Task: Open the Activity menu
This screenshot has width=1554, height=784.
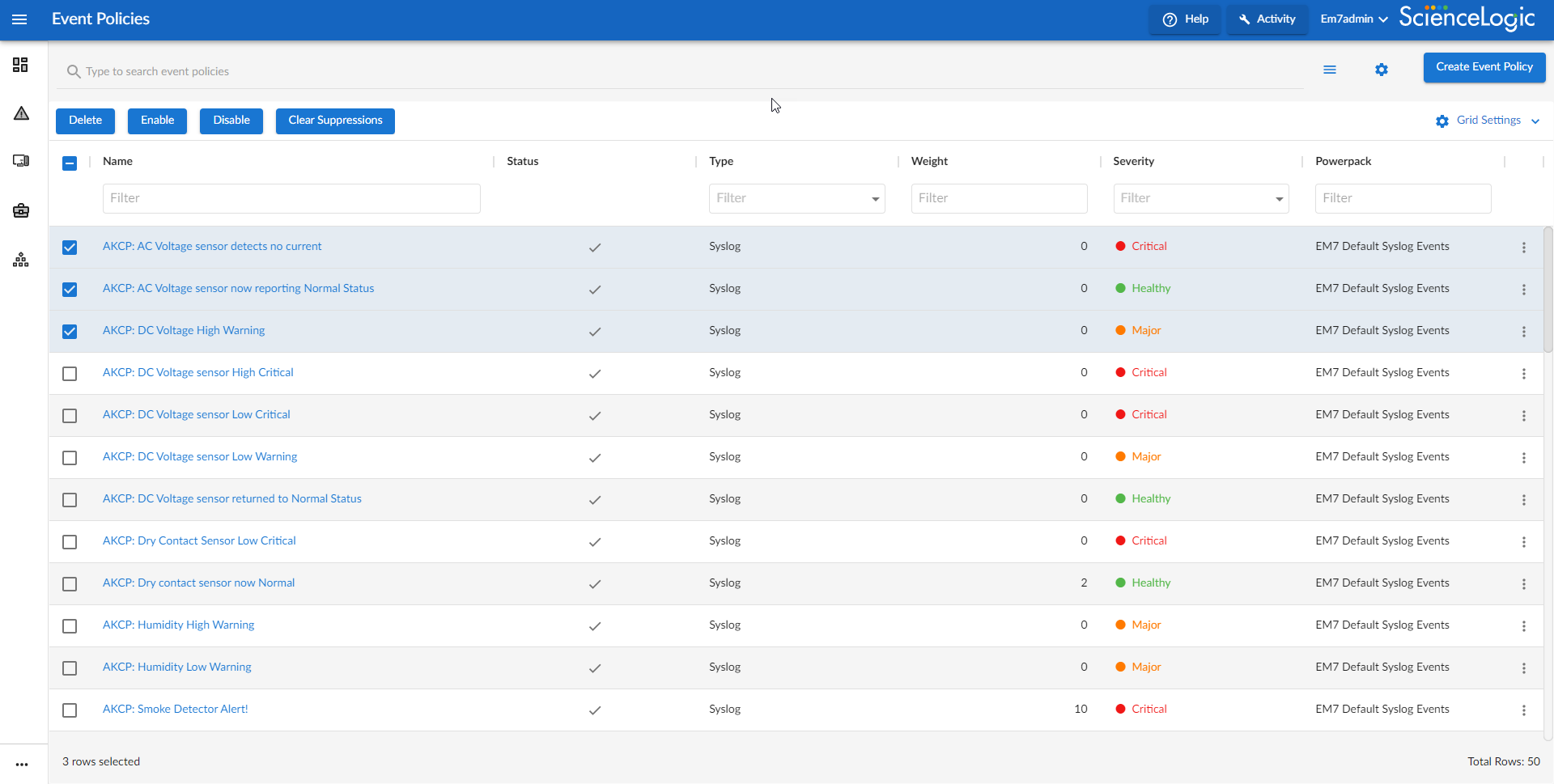Action: pos(1267,19)
